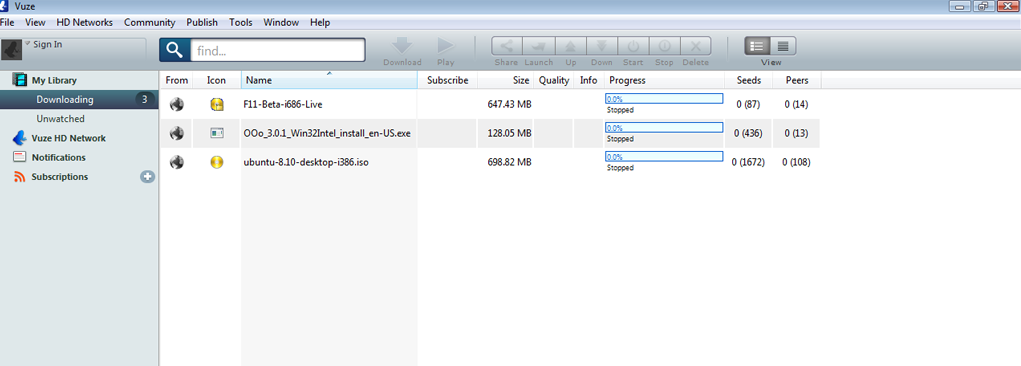Move torrent Down with the Down button
The width and height of the screenshot is (1021, 366).
point(602,46)
